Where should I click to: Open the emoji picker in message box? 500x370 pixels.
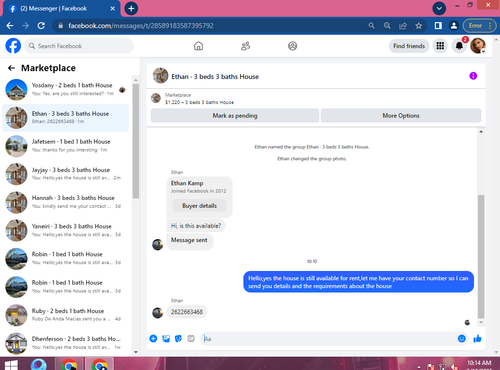pyautogui.click(x=462, y=339)
